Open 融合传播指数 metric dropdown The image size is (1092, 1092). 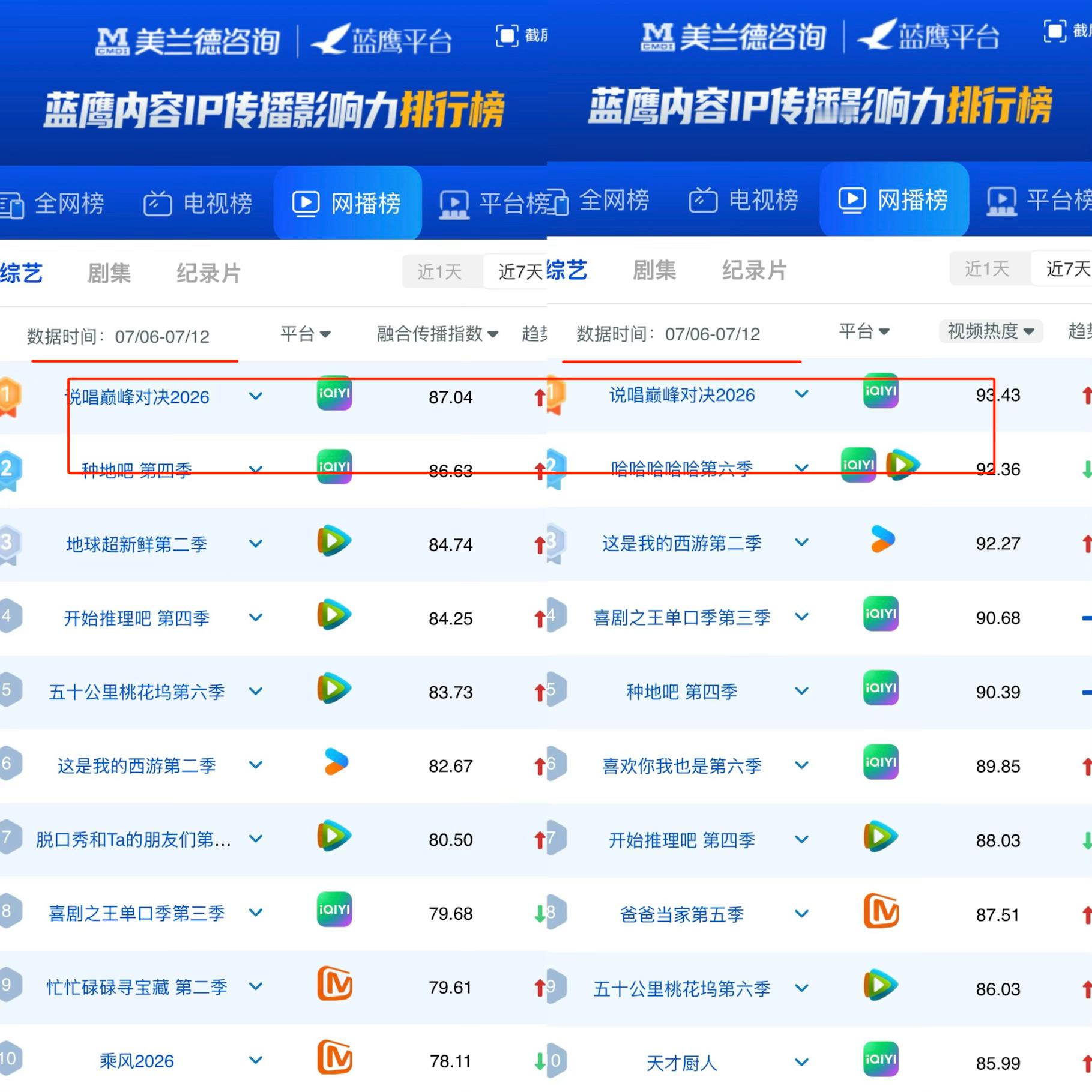(x=437, y=334)
